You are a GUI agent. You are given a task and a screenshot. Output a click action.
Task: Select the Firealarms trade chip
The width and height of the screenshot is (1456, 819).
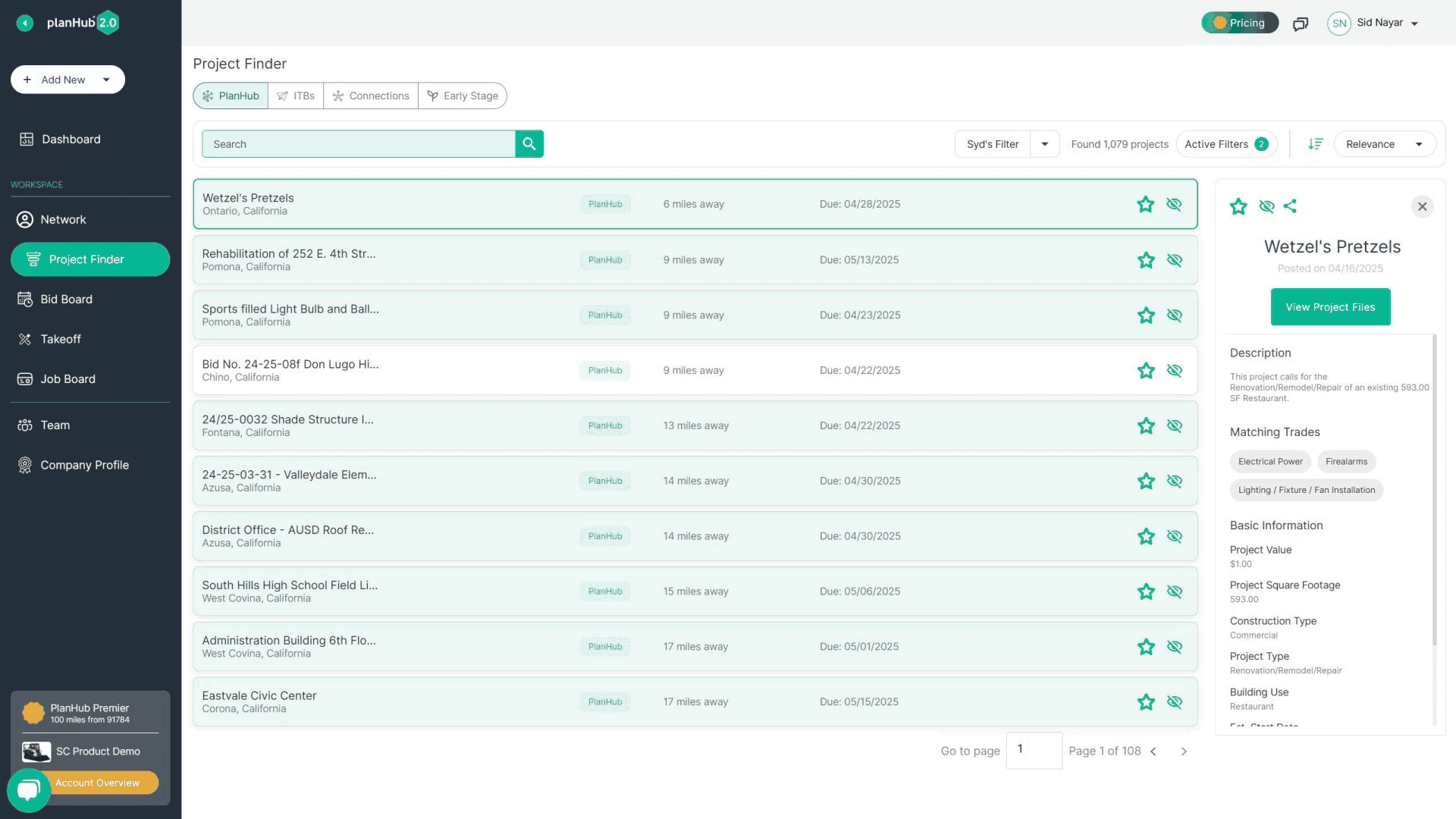tap(1346, 462)
